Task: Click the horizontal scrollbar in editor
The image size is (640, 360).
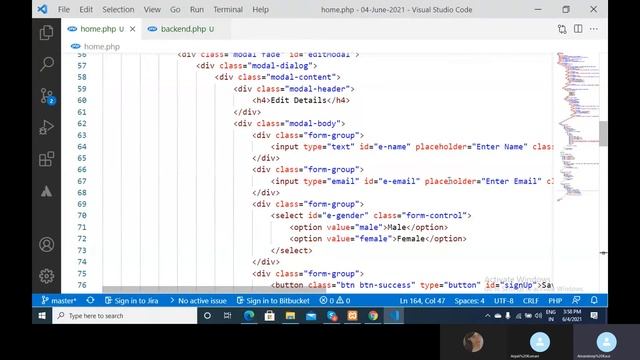Action: [214, 289]
